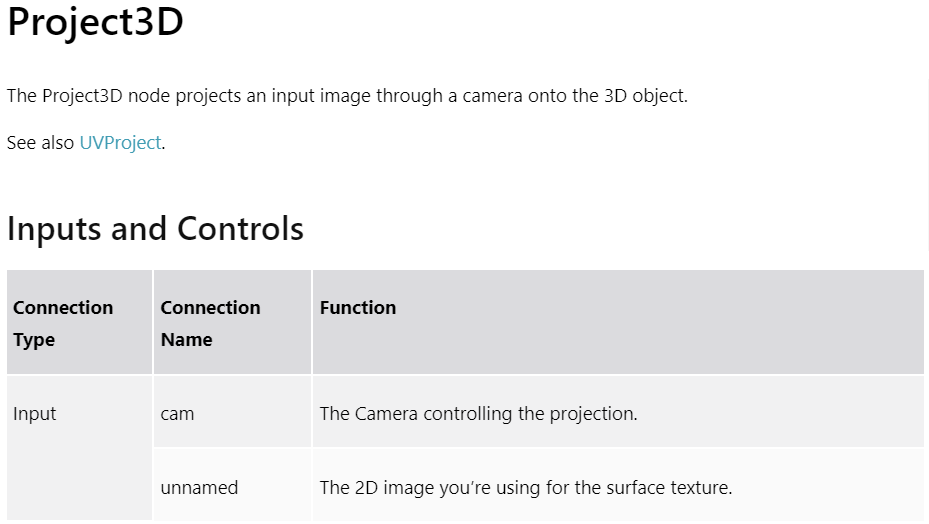Image resolution: width=929 pixels, height=524 pixels.
Task: Click the word projection in cam row
Action: 593,414
